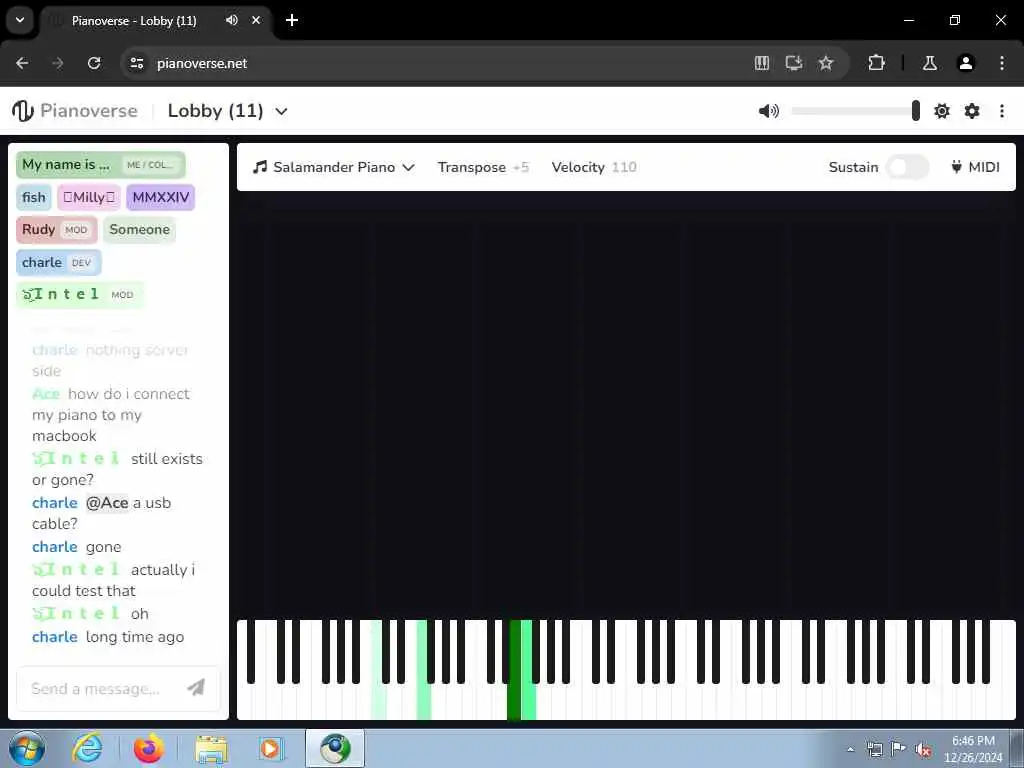The image size is (1024, 768).
Task: Open the Chrome labs flask icon
Action: point(929,63)
